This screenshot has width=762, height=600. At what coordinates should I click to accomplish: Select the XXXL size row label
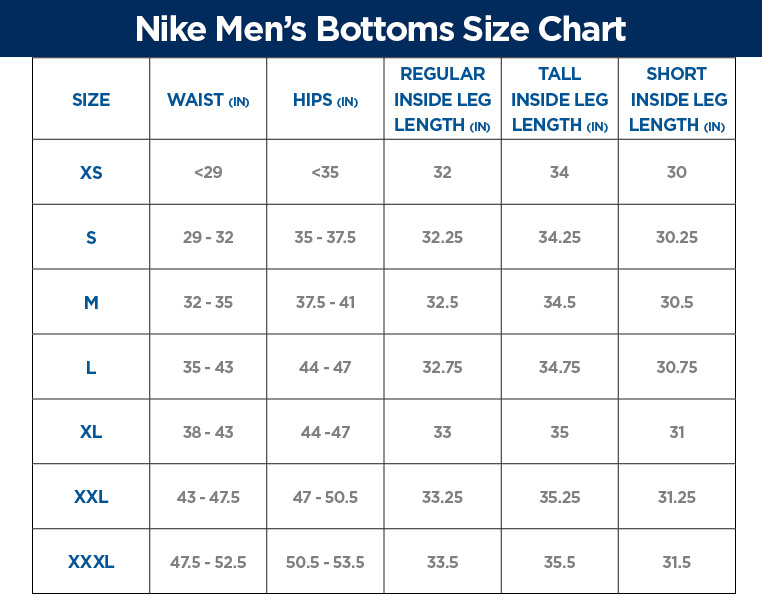tap(91, 562)
